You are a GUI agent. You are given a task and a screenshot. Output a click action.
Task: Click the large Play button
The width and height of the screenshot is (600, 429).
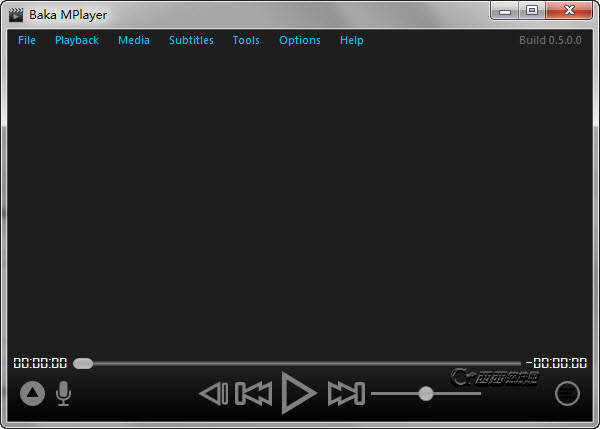(298, 393)
